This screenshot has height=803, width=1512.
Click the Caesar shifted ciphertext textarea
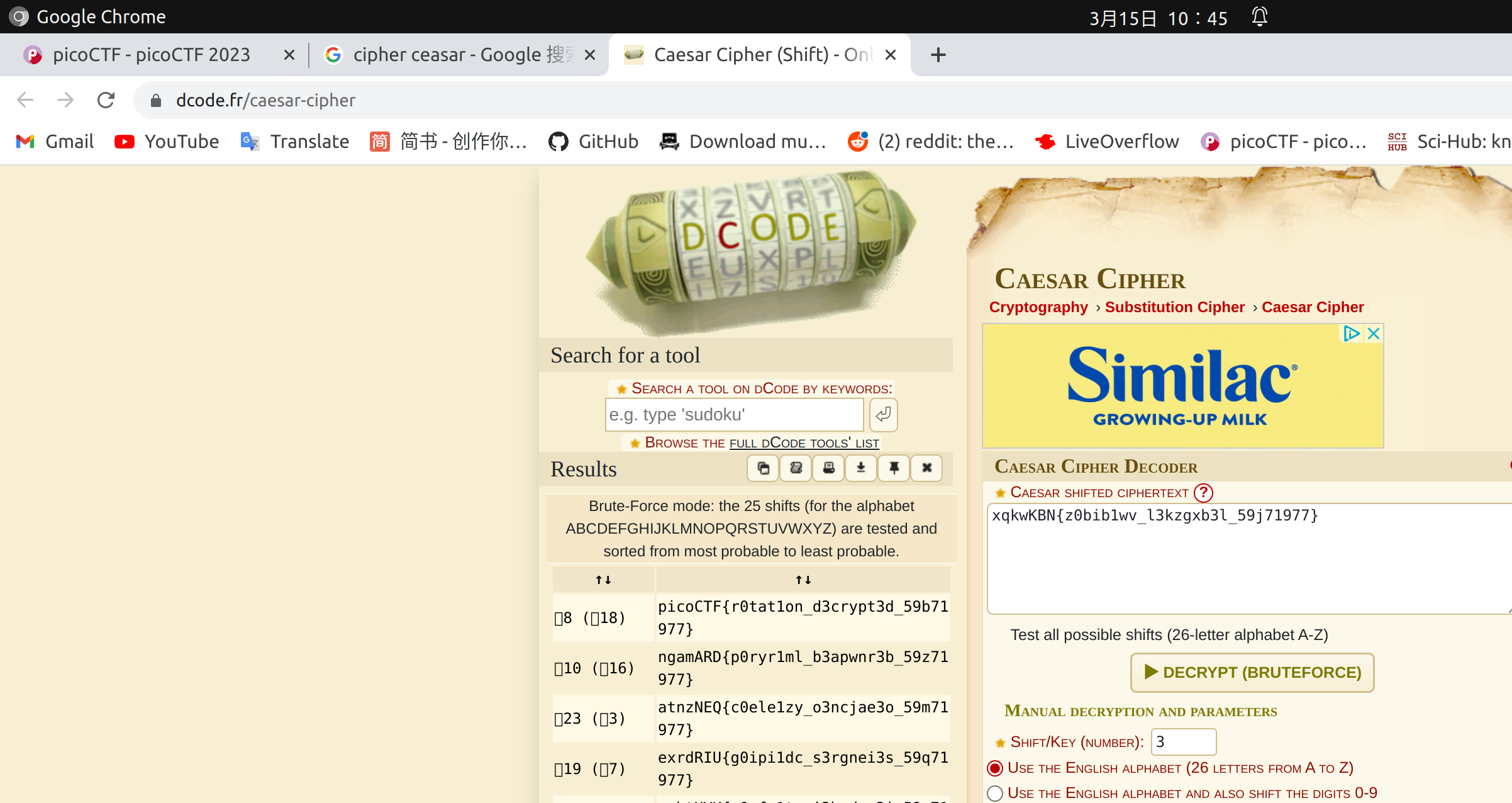[1249, 558]
